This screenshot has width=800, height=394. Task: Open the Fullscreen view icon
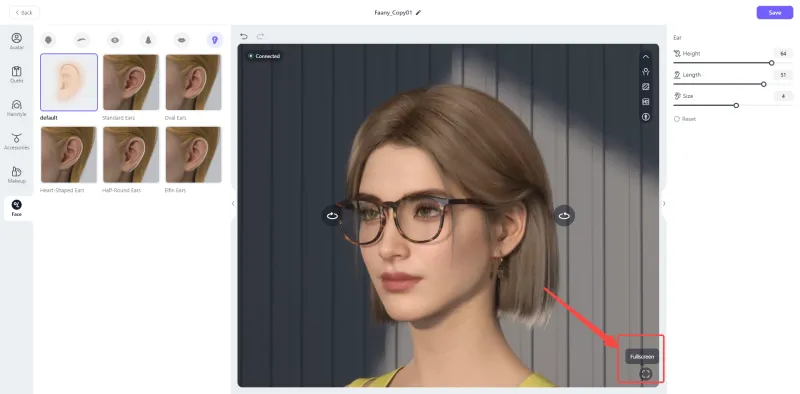click(645, 374)
